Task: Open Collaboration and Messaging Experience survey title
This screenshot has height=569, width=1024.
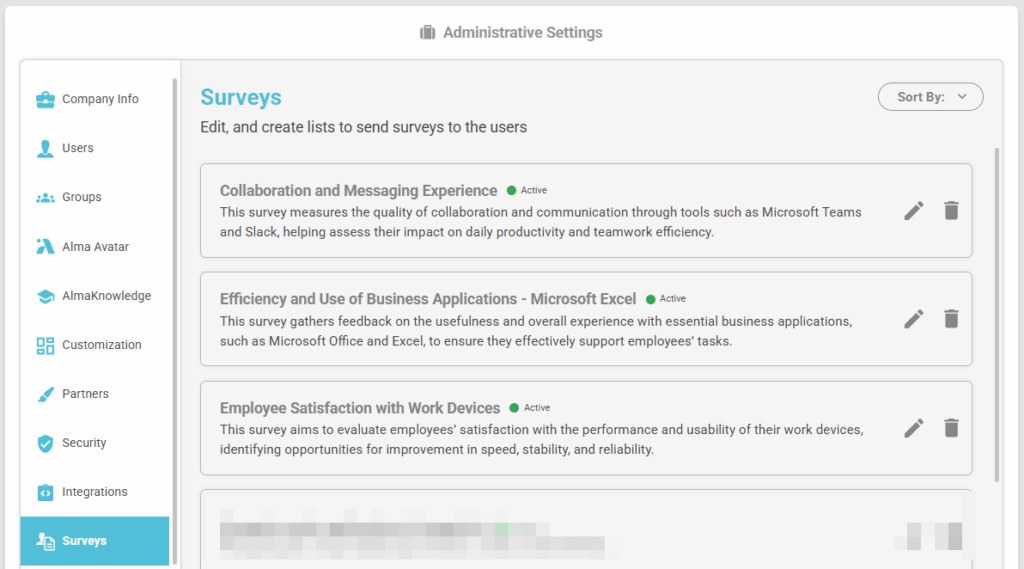Action: [358, 190]
